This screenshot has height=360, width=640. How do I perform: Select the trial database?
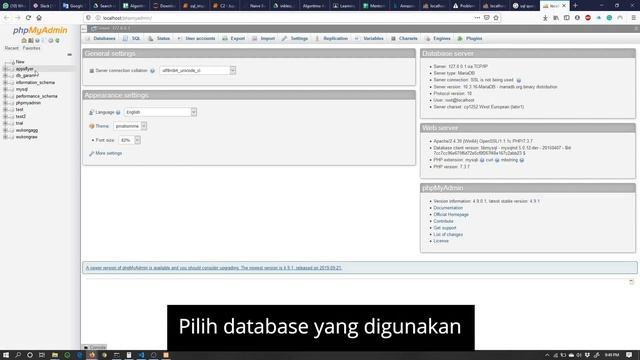pos(19,123)
